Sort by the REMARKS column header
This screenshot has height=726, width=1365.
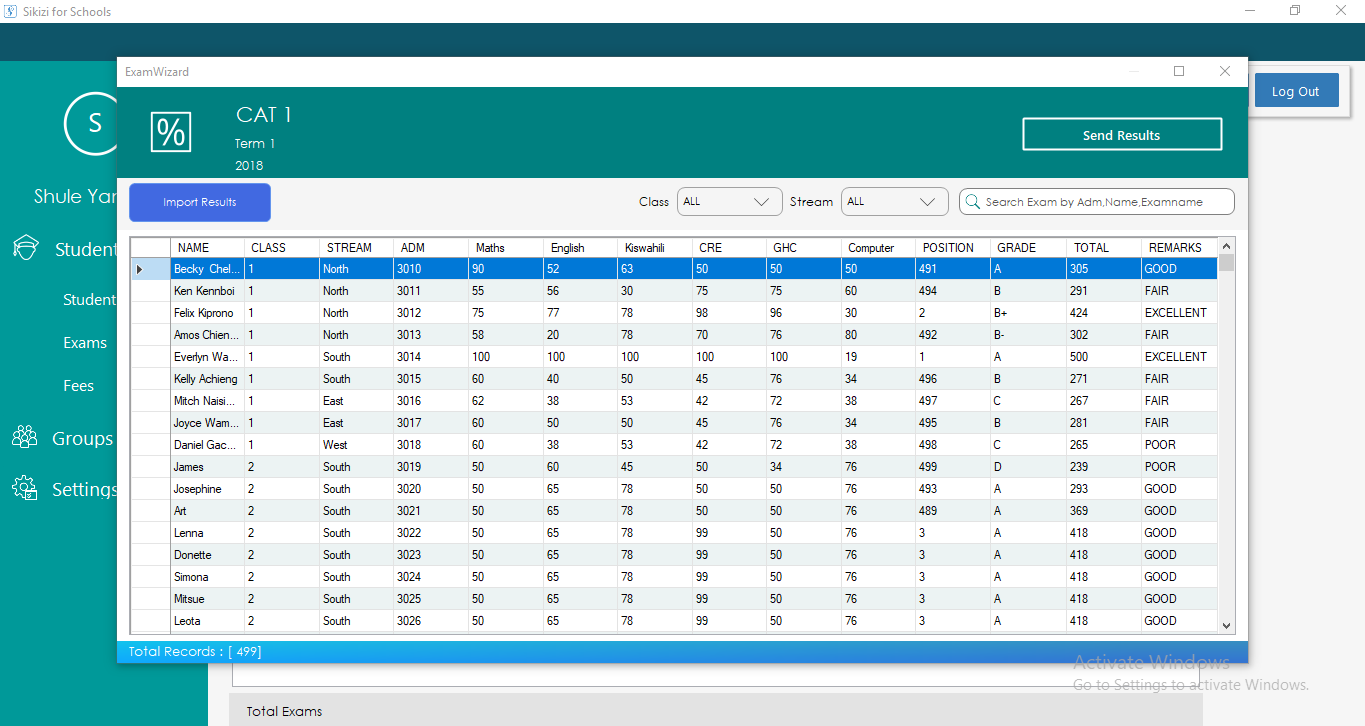click(x=1179, y=247)
